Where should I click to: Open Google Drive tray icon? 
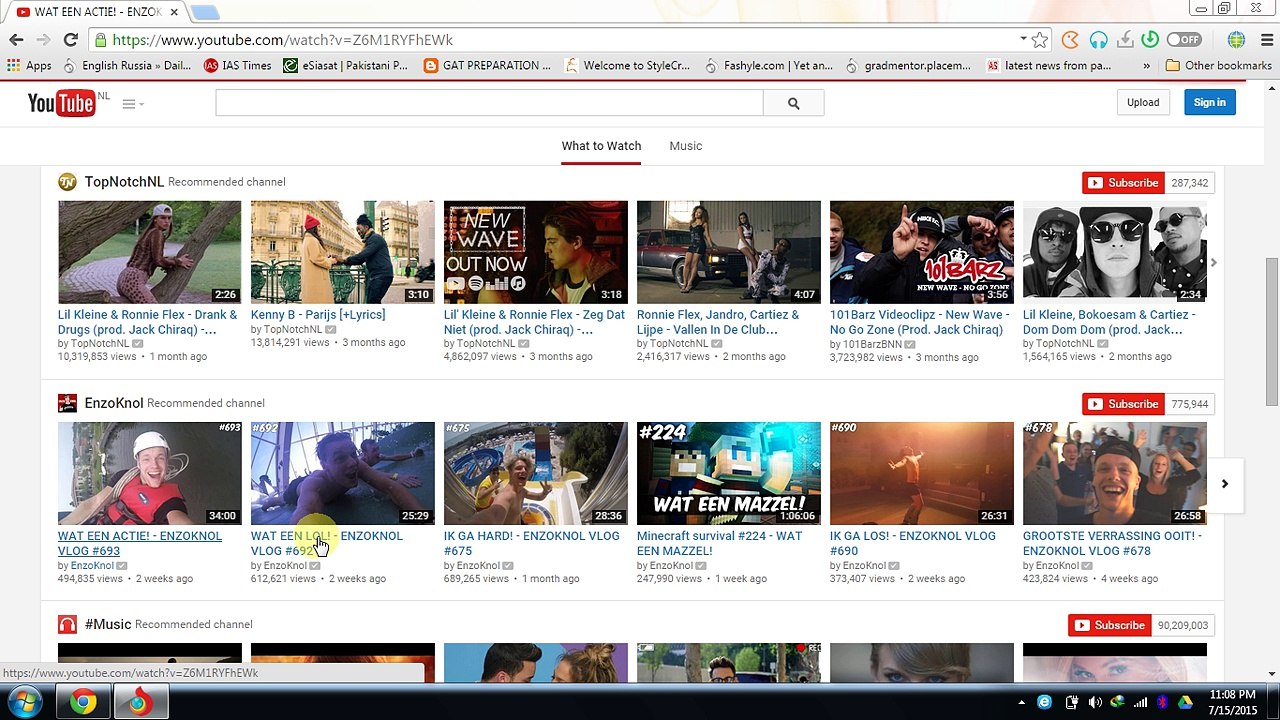pyautogui.click(x=1185, y=702)
